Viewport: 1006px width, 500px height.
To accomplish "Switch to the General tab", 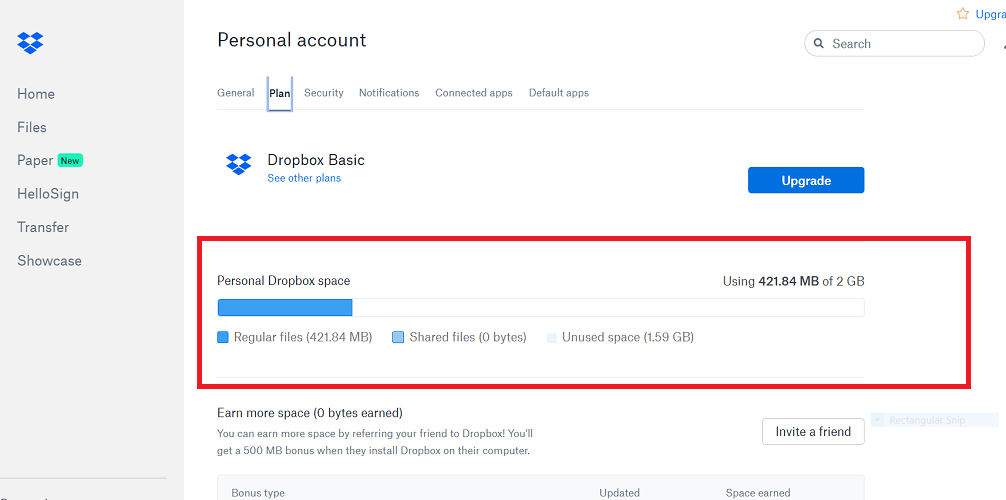I will 235,92.
